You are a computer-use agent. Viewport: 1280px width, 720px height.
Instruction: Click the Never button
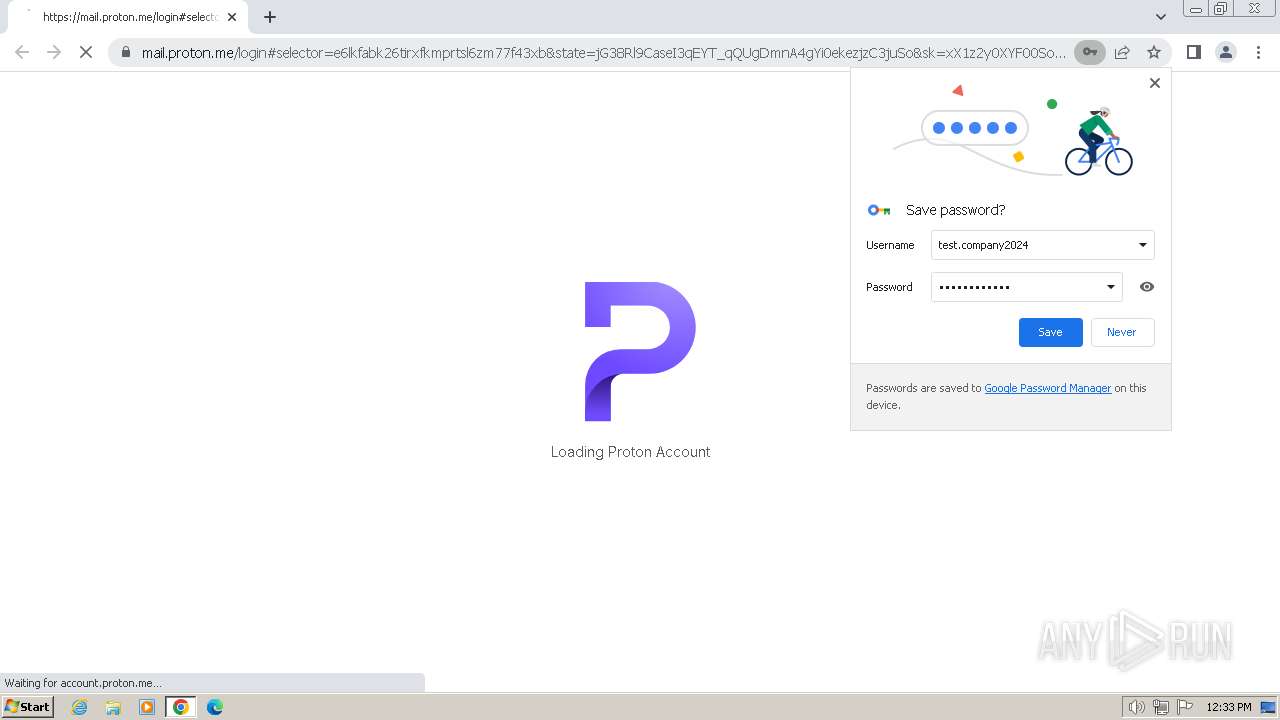click(1121, 332)
